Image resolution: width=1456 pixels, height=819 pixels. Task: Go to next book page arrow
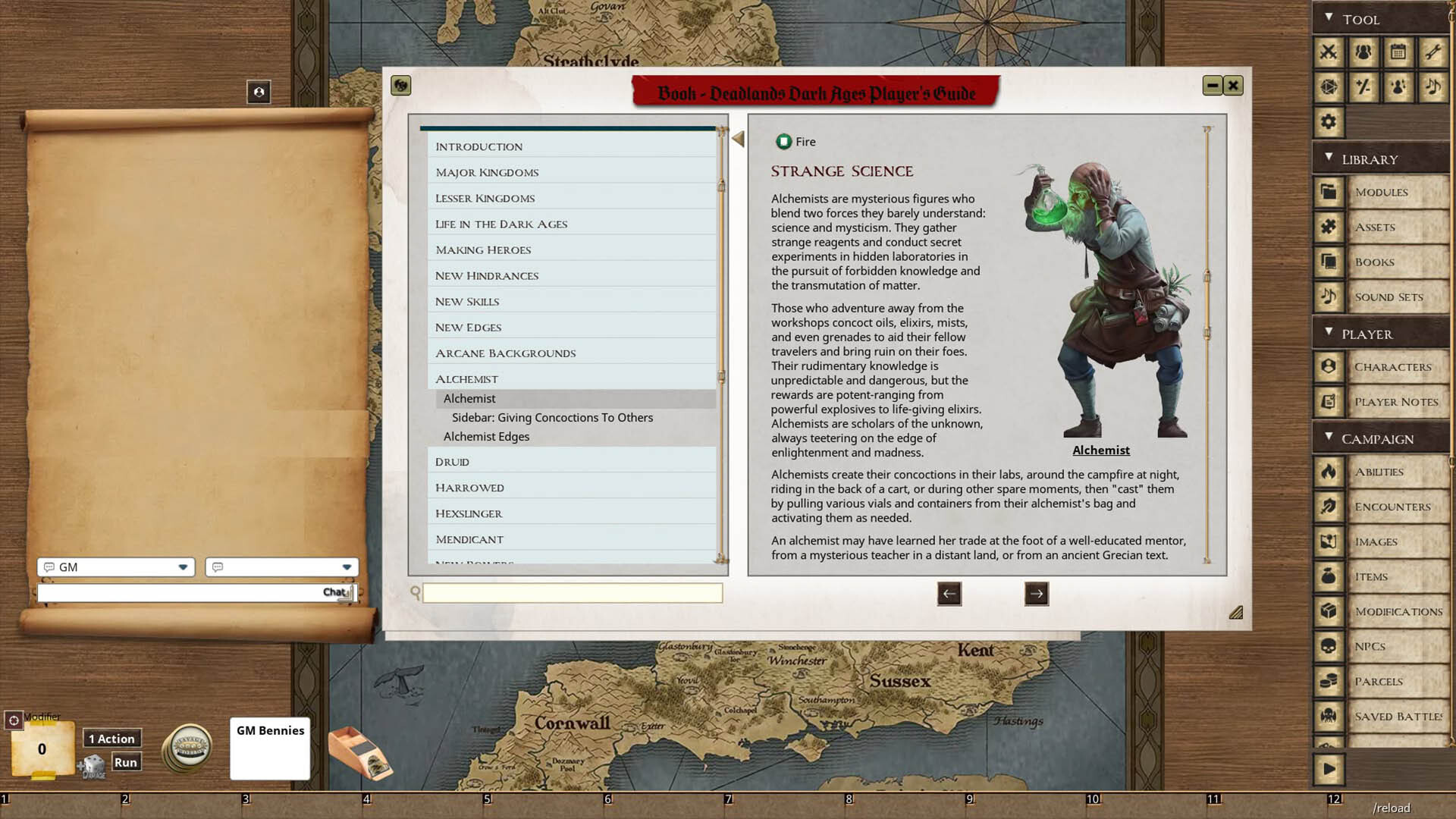1036,594
